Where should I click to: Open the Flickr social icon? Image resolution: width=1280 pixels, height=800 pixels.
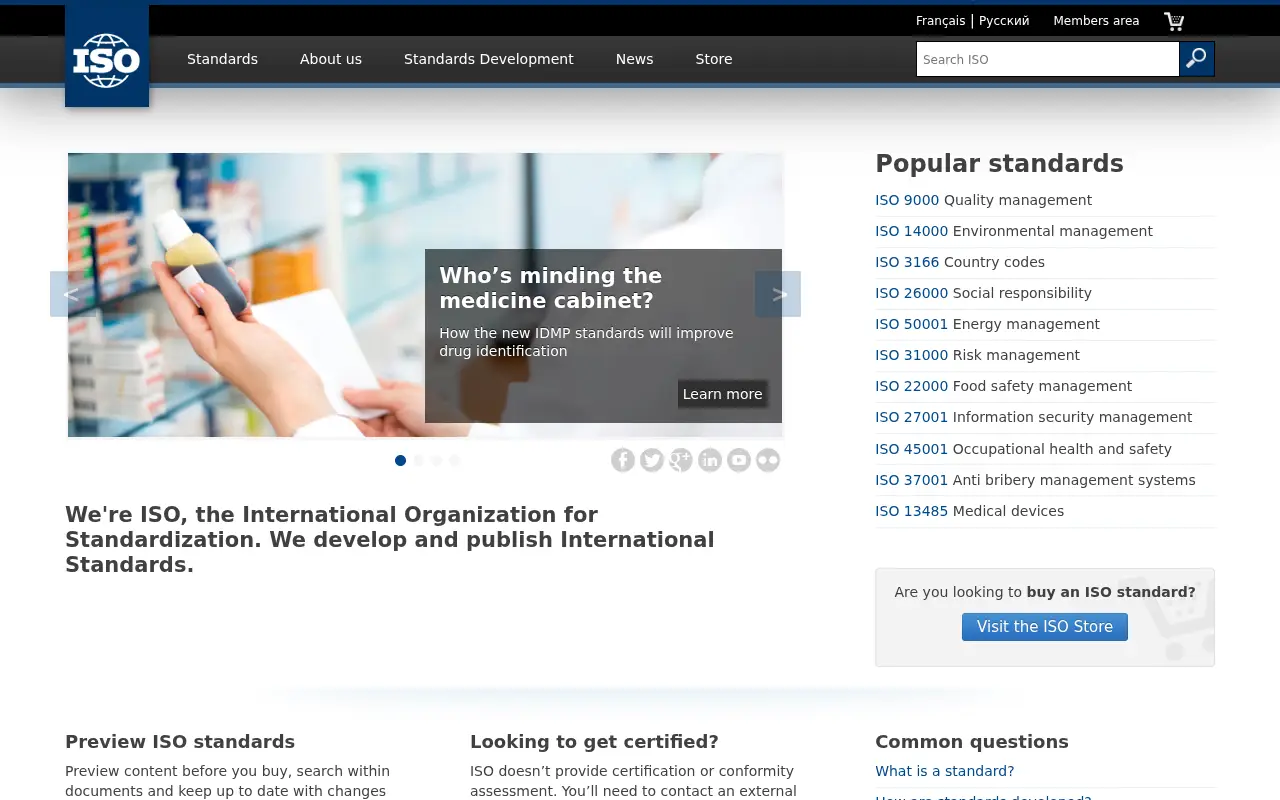point(768,460)
